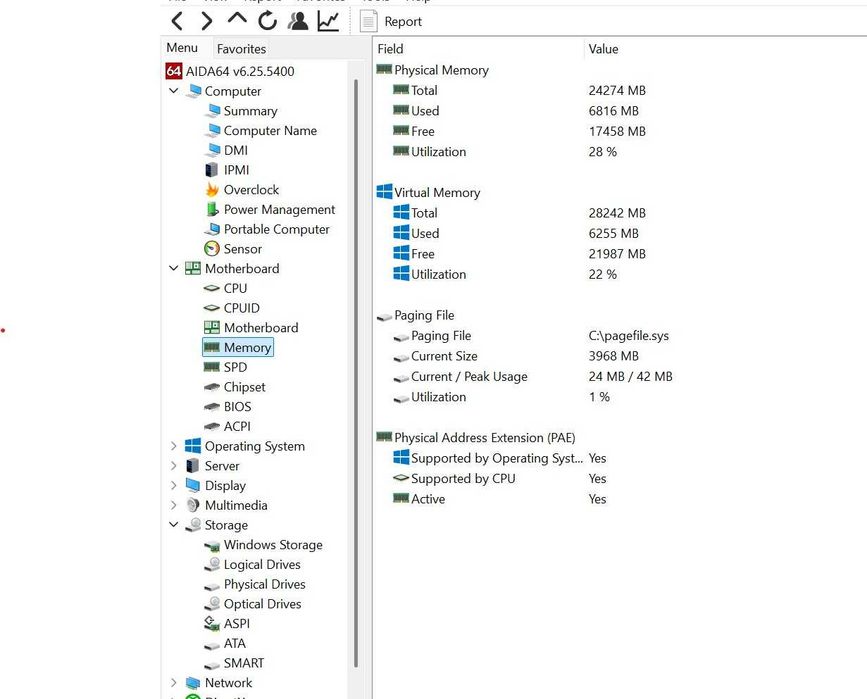This screenshot has height=699, width=867.
Task: Open the user Manage icon in toolbar
Action: (x=298, y=21)
